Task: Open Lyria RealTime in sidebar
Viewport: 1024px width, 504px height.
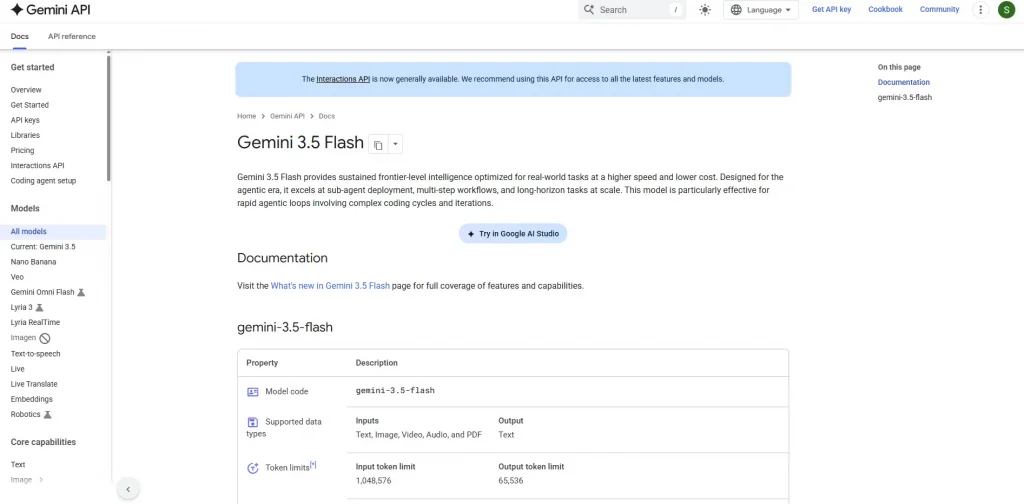Action: pos(35,323)
